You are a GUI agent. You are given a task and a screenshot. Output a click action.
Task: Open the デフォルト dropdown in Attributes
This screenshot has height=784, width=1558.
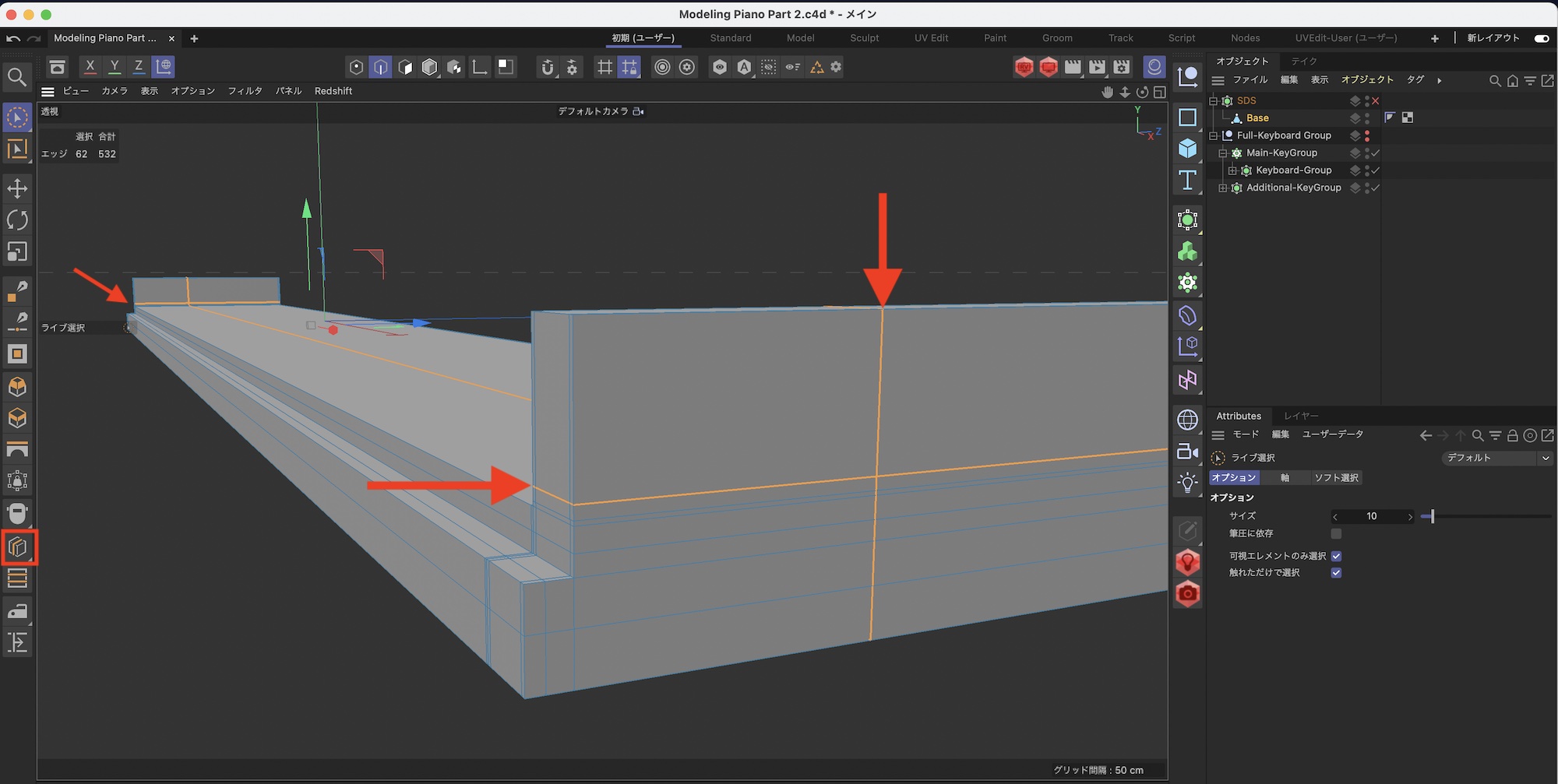(1497, 458)
